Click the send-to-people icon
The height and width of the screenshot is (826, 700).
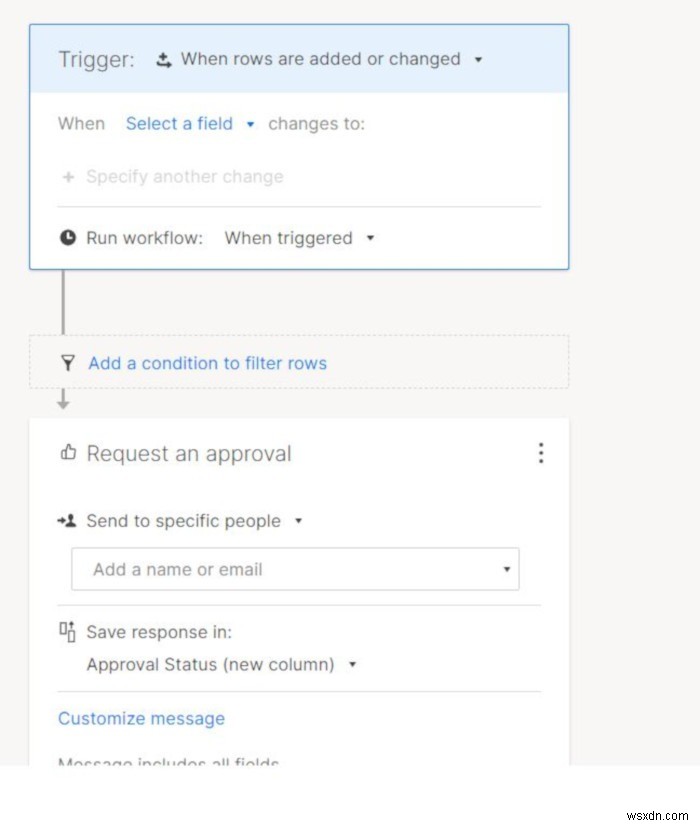coord(68,521)
